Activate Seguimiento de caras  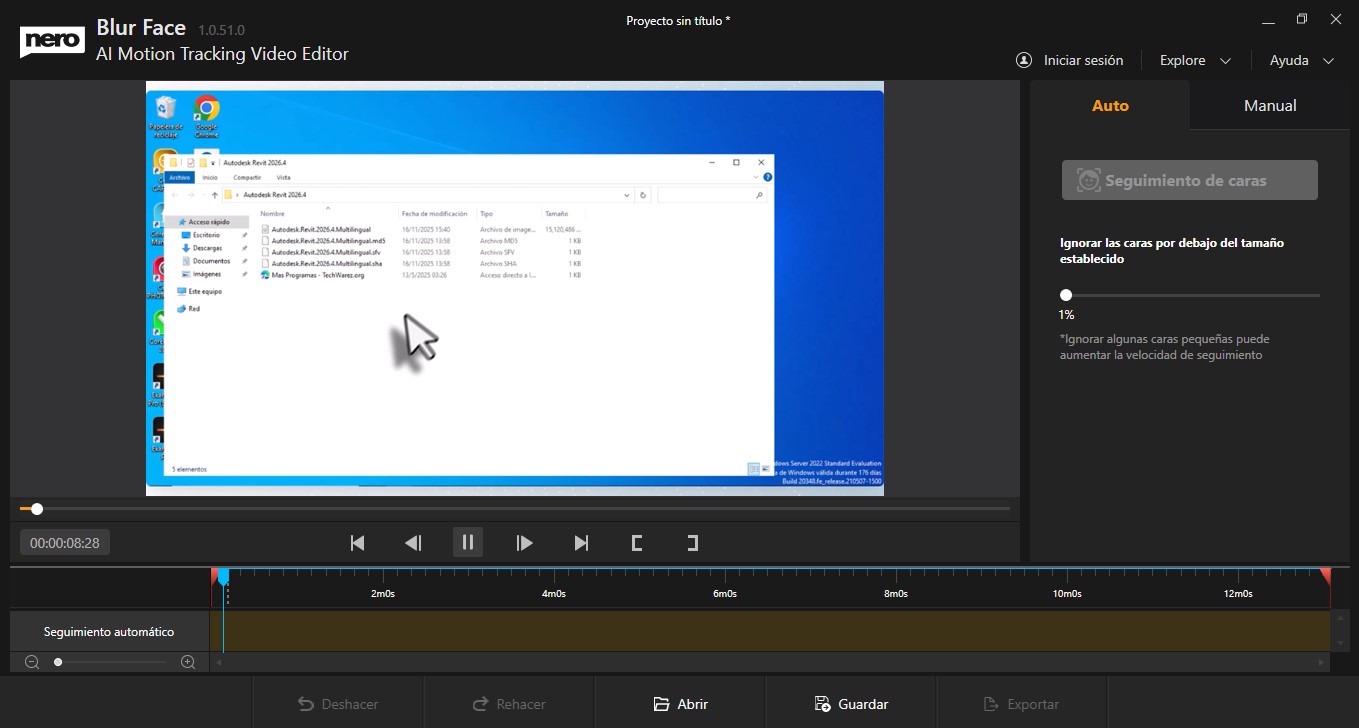[x=1189, y=180]
